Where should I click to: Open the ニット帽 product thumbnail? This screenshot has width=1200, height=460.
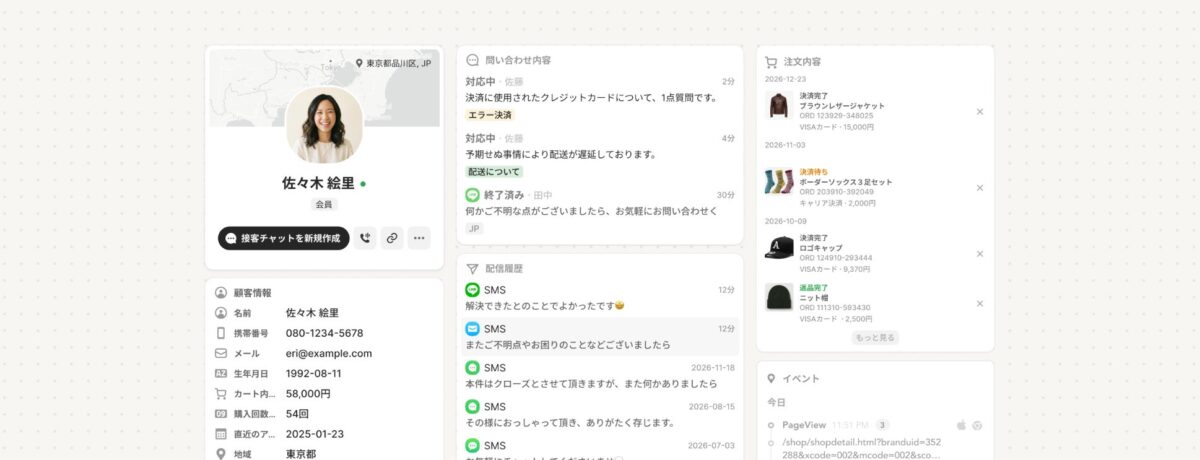click(779, 297)
